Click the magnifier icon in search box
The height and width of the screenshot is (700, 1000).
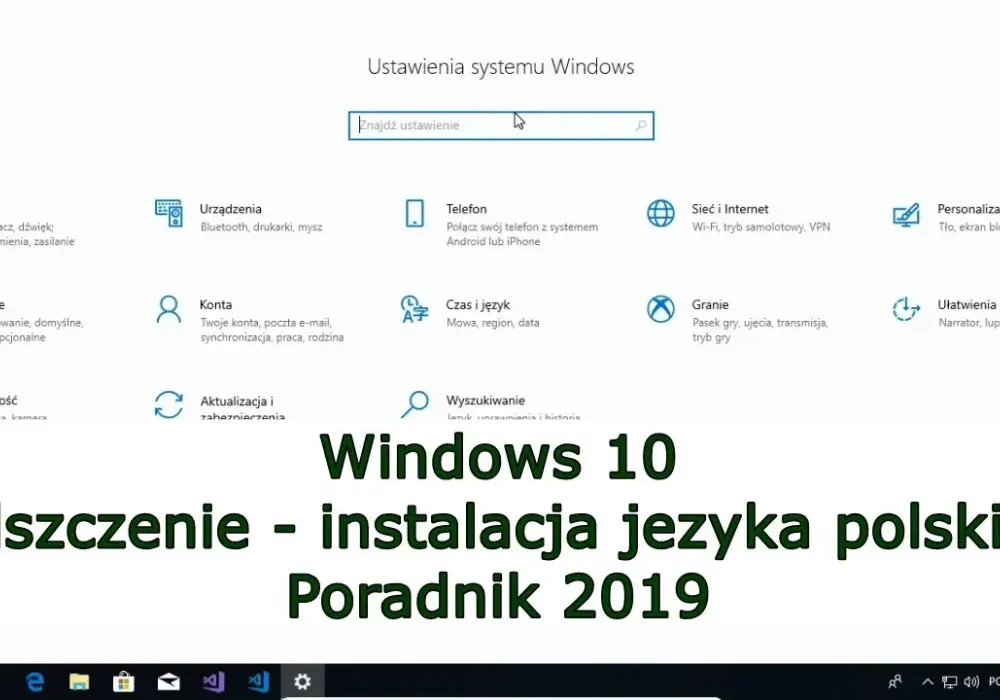pyautogui.click(x=641, y=126)
